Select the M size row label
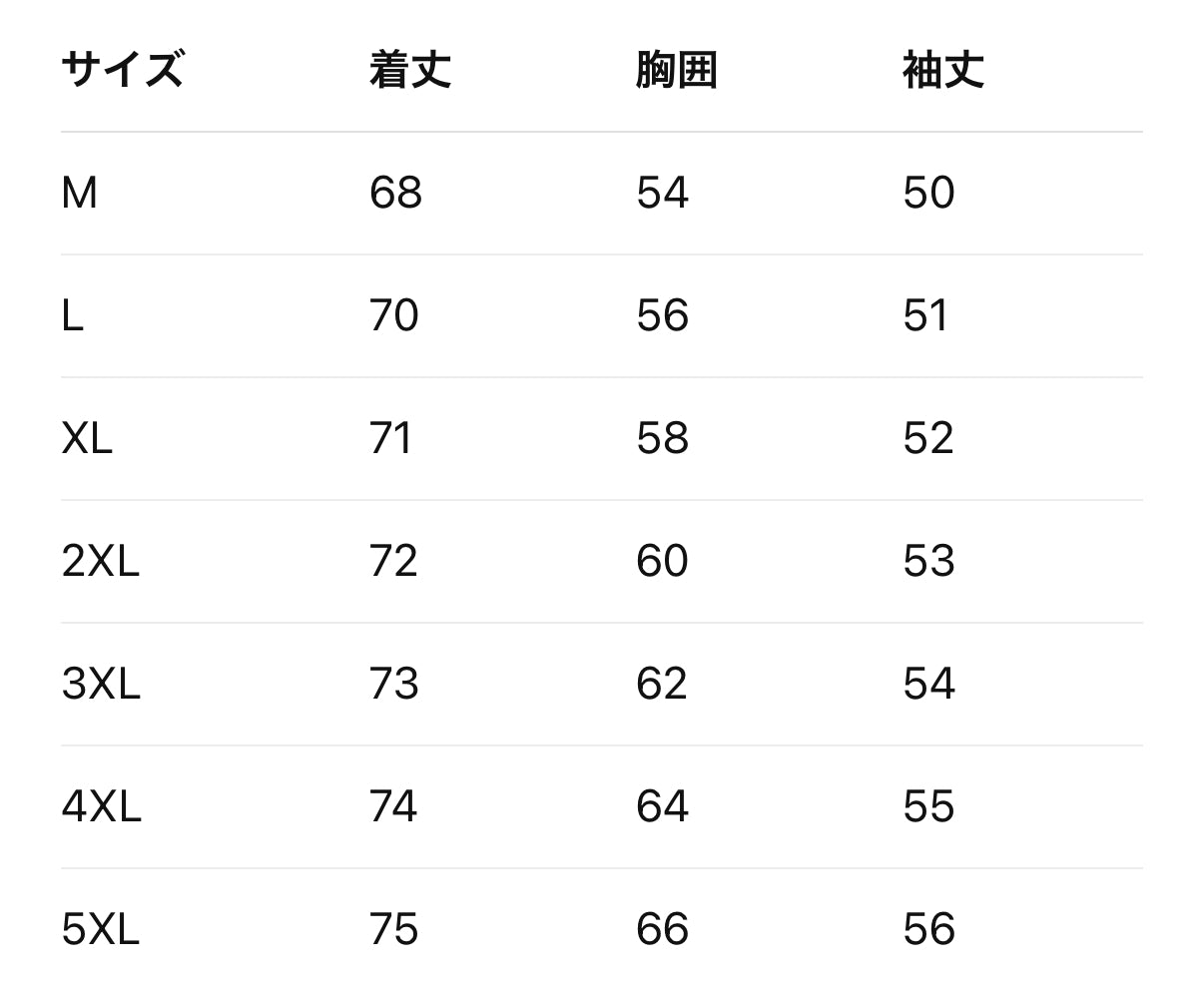1204x987 pixels. (x=80, y=193)
